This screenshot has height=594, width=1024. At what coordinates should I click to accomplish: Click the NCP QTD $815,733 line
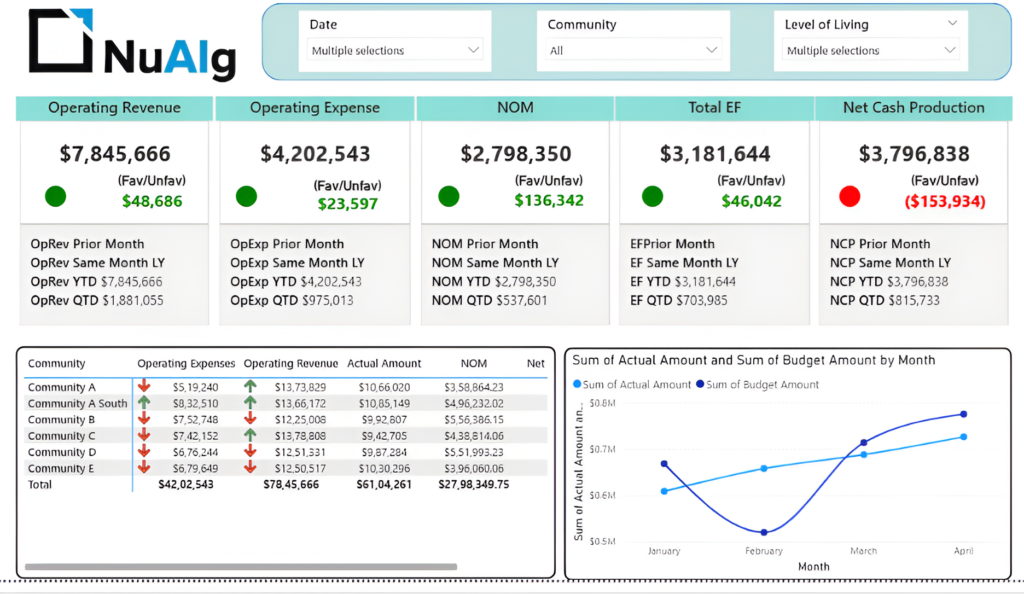pos(885,300)
